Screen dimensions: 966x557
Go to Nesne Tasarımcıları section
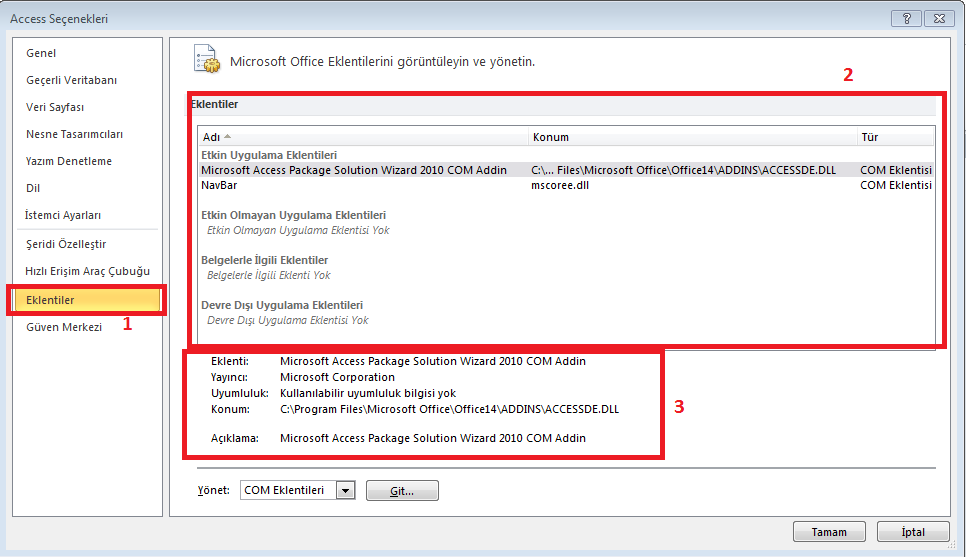point(75,134)
